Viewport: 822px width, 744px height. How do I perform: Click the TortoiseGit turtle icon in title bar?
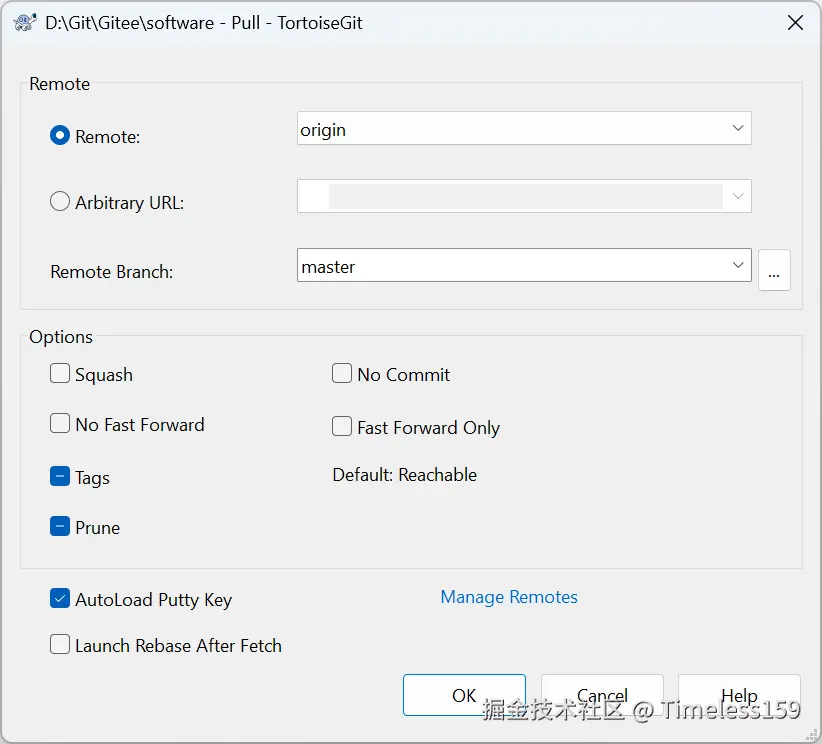click(25, 23)
